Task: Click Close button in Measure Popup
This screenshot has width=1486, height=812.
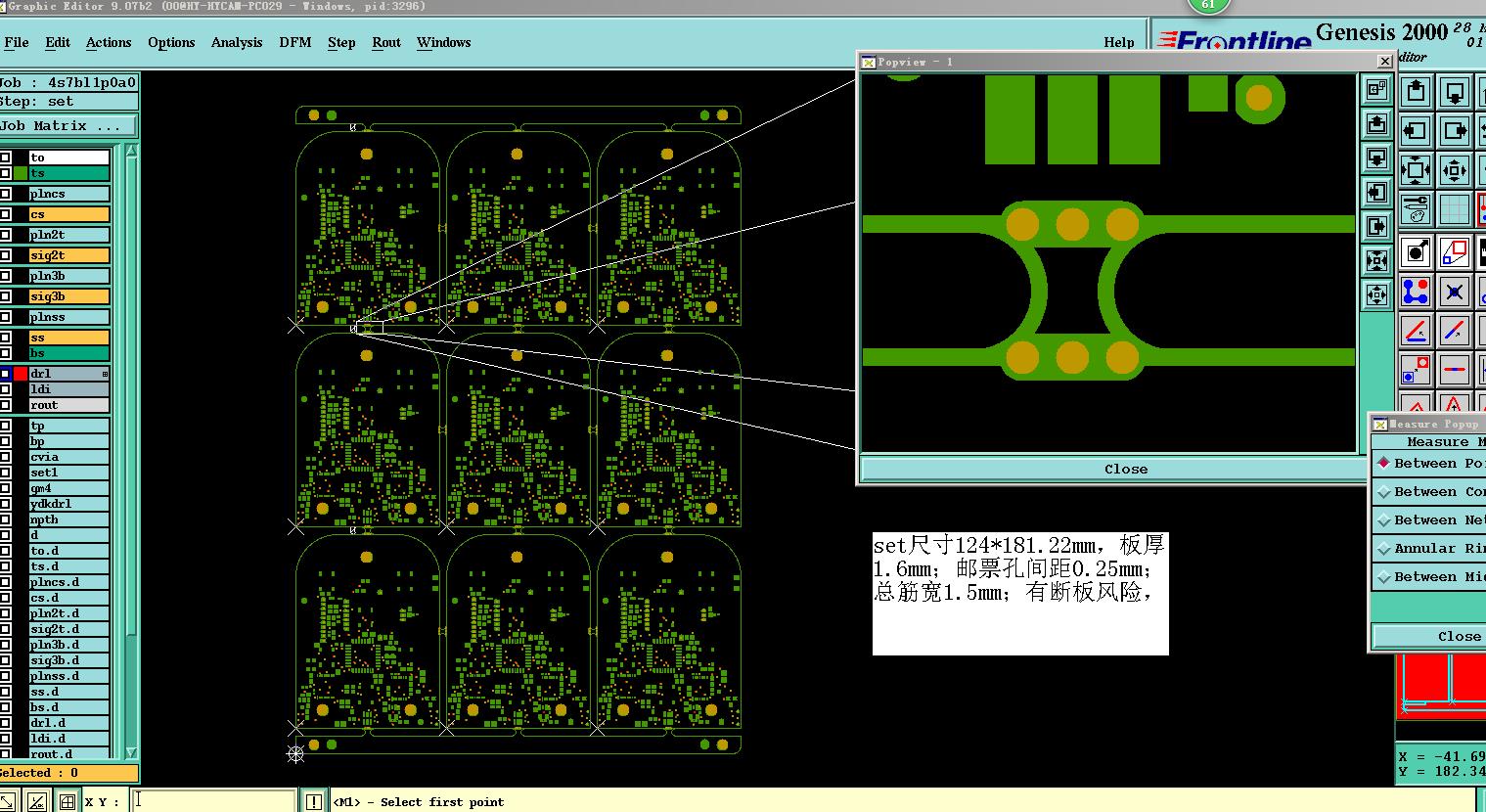Action: 1430,636
